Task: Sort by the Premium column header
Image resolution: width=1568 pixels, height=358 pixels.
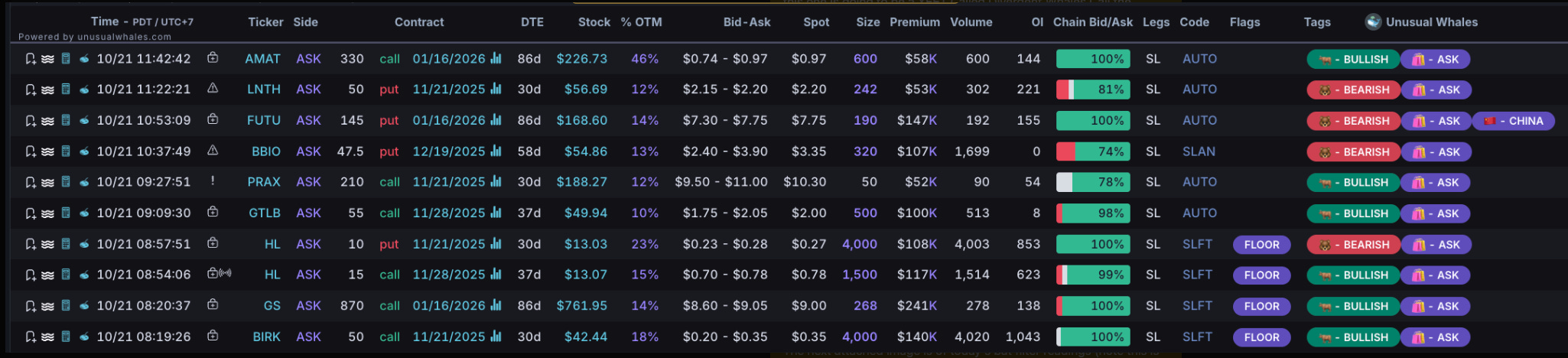Action: [914, 22]
